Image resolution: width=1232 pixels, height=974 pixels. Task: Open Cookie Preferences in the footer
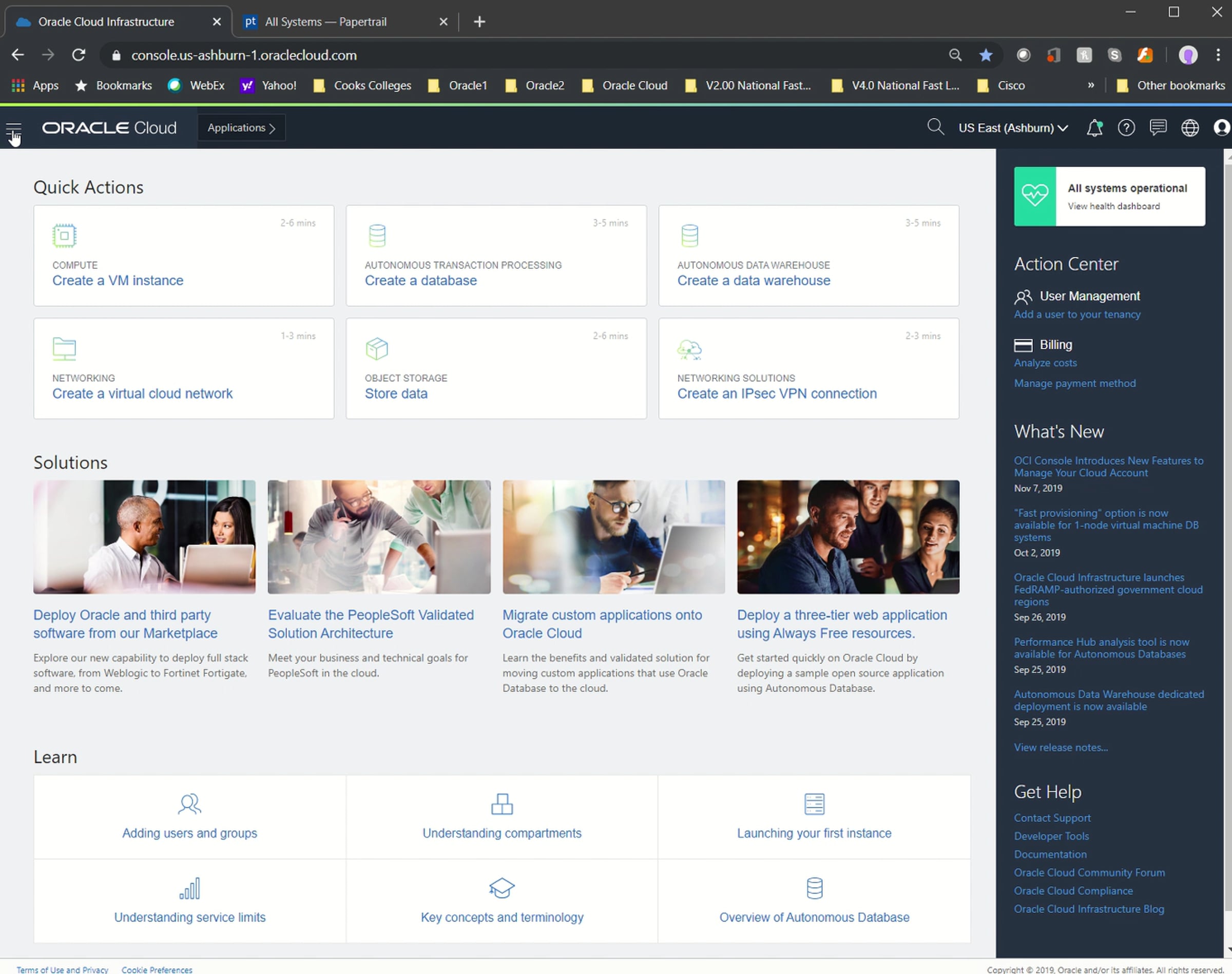(157, 970)
